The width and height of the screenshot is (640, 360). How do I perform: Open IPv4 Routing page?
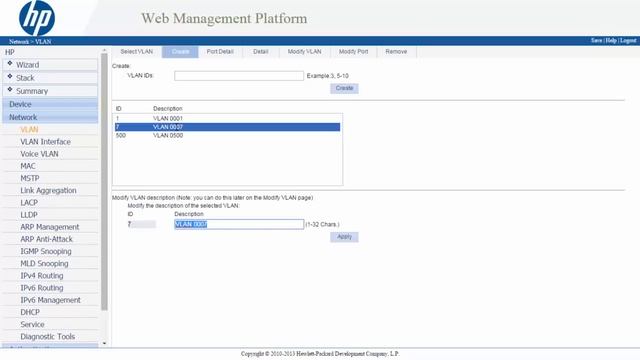point(42,276)
